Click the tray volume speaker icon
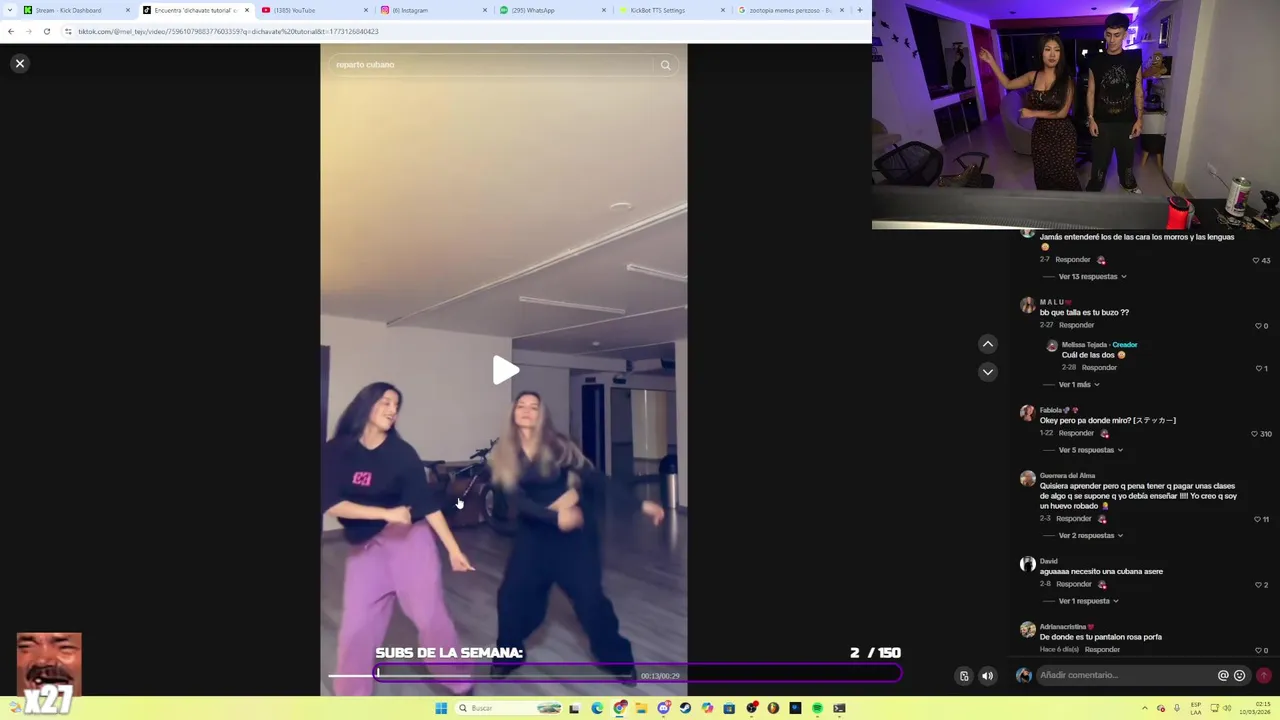The image size is (1280, 720). [x=1227, y=708]
